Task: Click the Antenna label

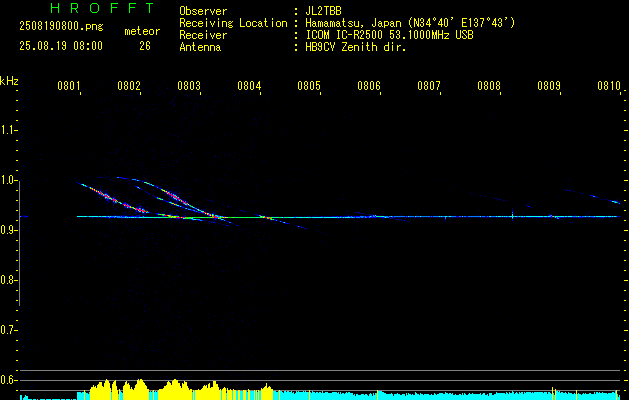Action: pyautogui.click(x=200, y=47)
